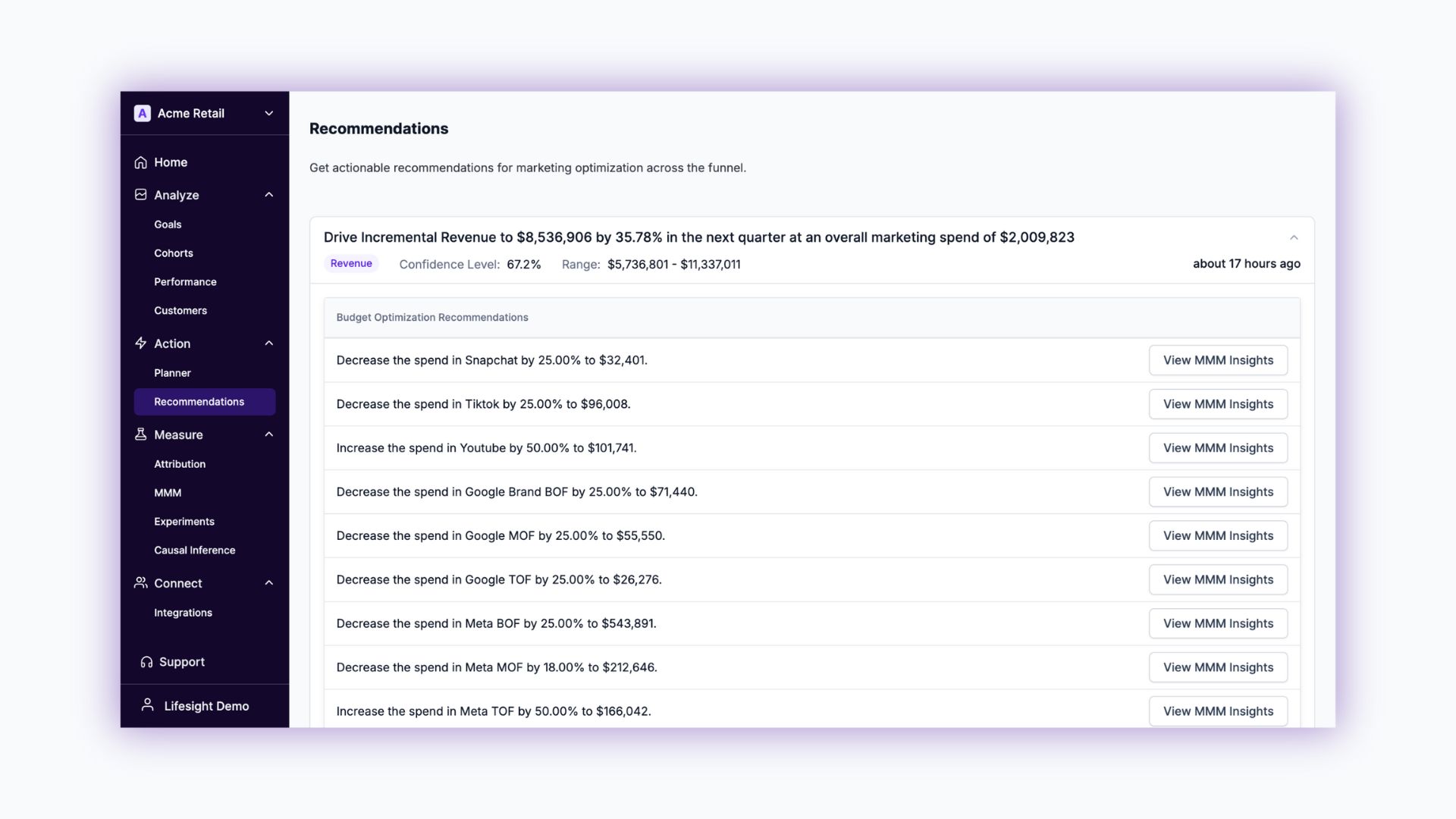The width and height of the screenshot is (1456, 819).
Task: Click the Revenue tag badge
Action: point(351,264)
